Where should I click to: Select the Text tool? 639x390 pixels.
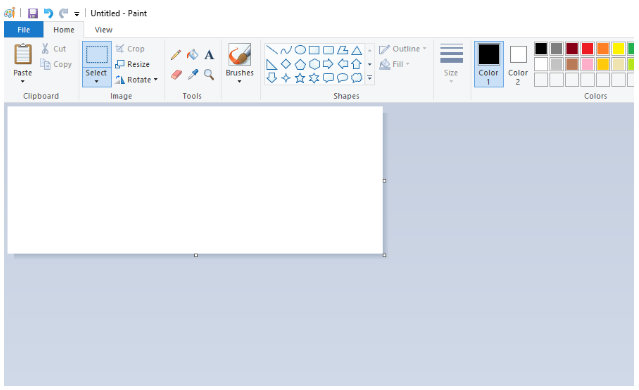(209, 55)
